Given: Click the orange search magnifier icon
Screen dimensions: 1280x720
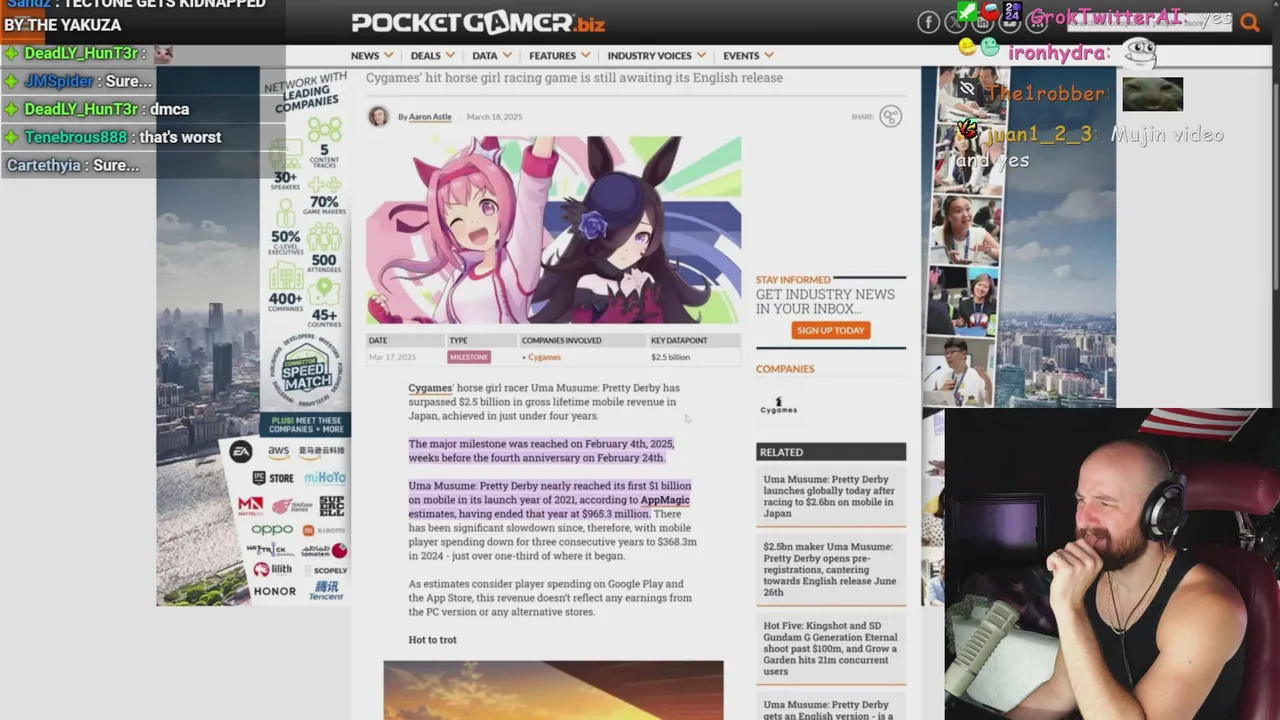Looking at the screenshot, I should tap(1249, 22).
